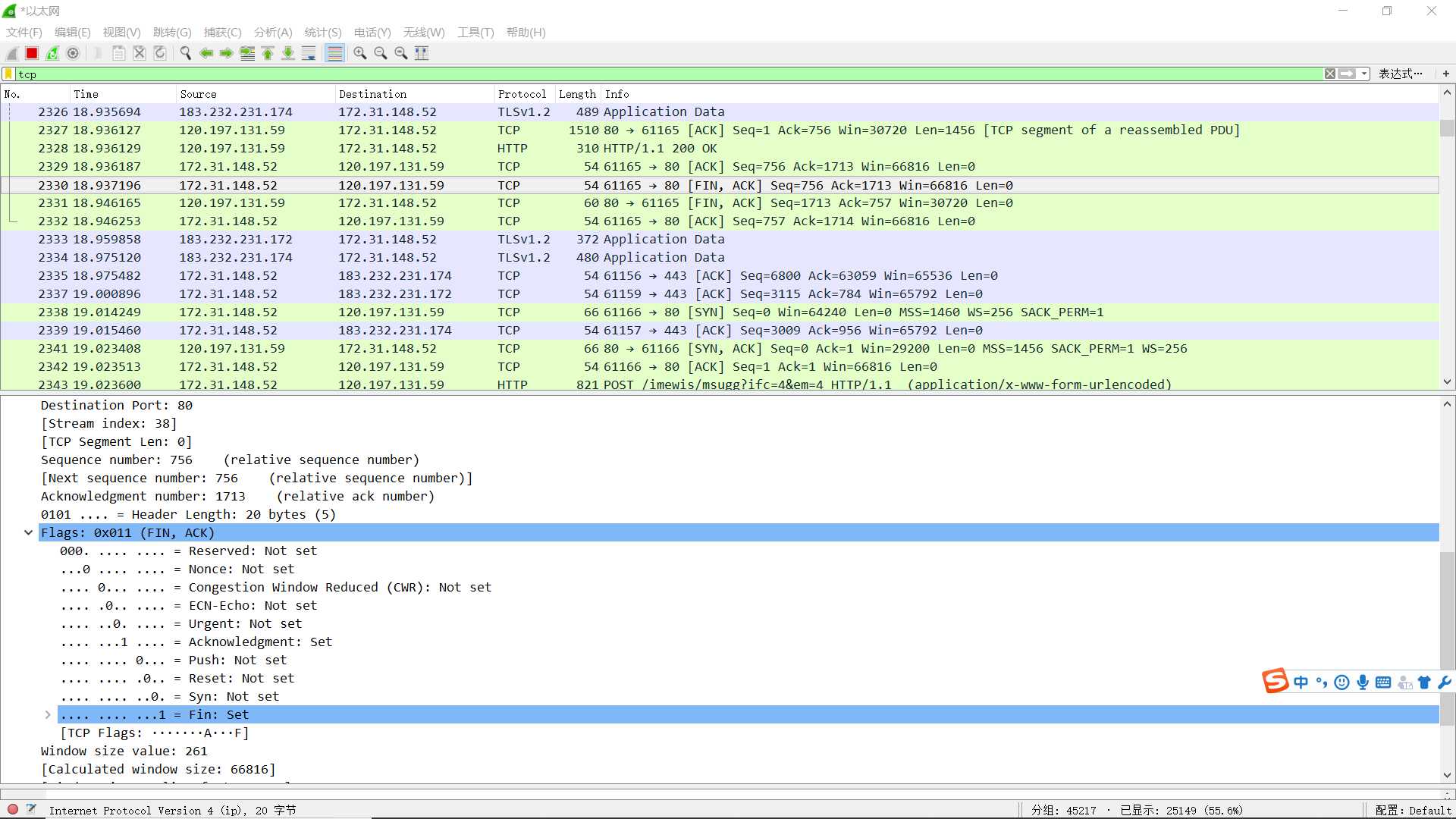
Task: Open capture file properties status bar icon
Action: point(31,809)
